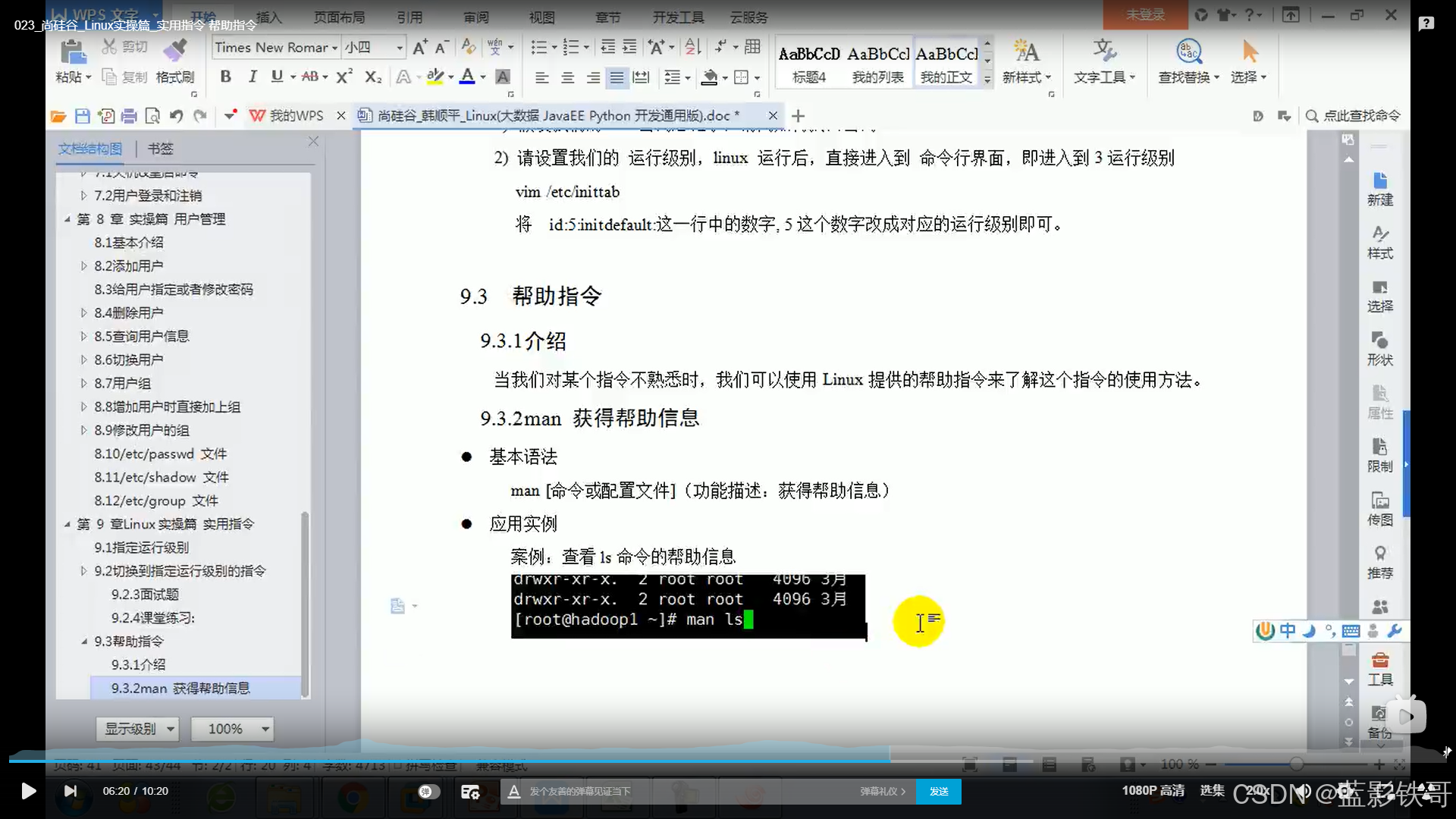Open the Shapes panel in right sidebar

point(1379,347)
